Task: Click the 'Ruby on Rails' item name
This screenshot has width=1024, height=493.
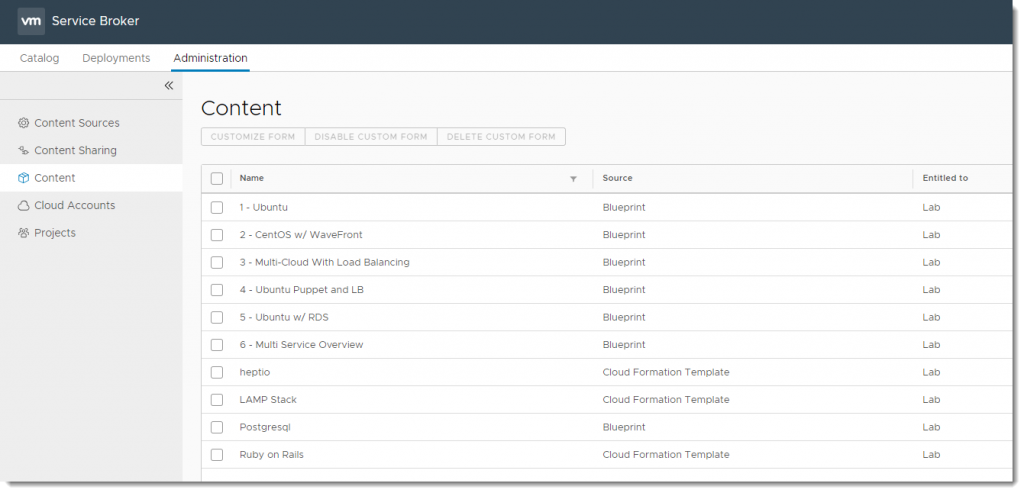Action: point(271,454)
